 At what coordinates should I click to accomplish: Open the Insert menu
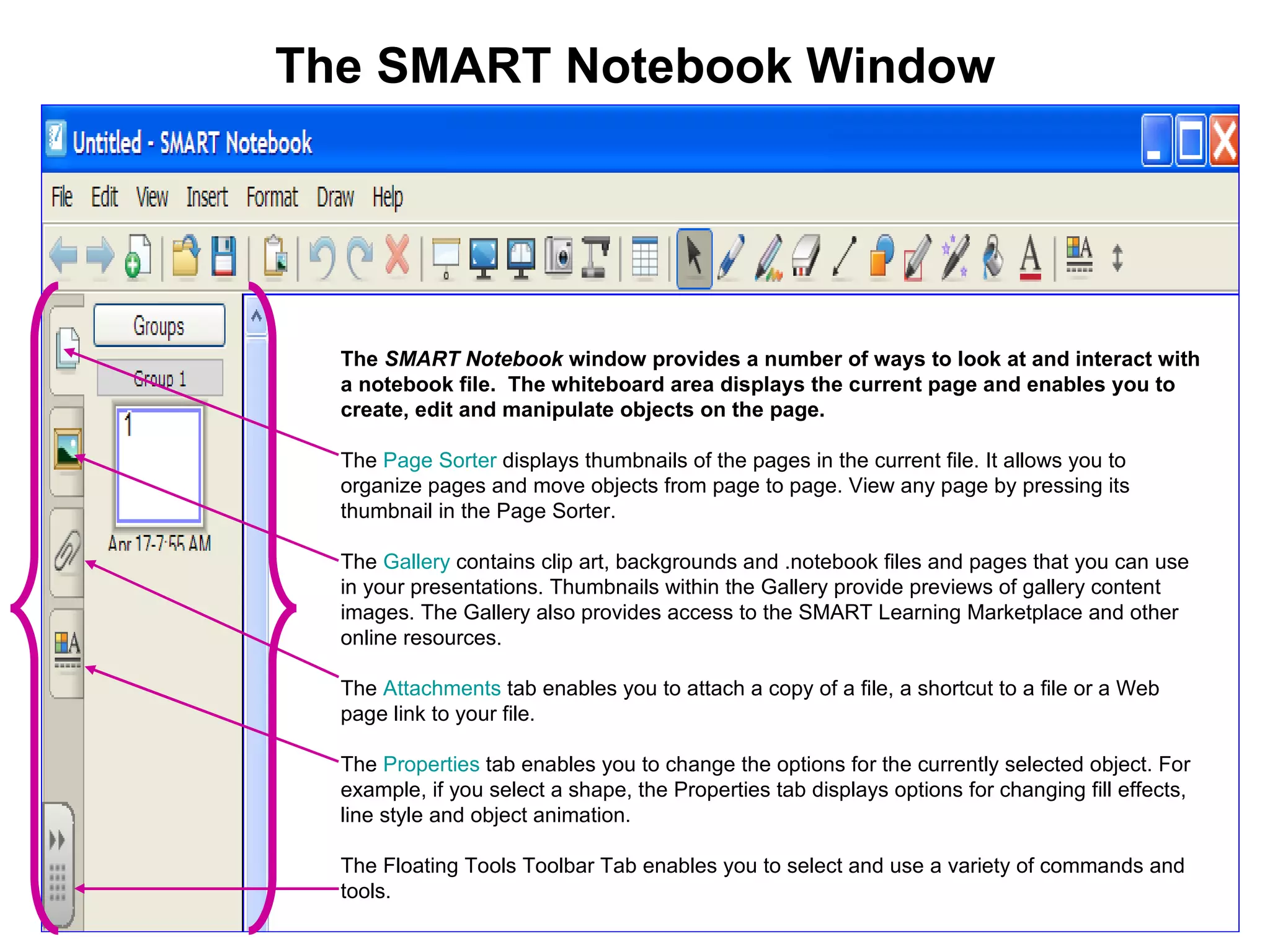click(x=207, y=197)
